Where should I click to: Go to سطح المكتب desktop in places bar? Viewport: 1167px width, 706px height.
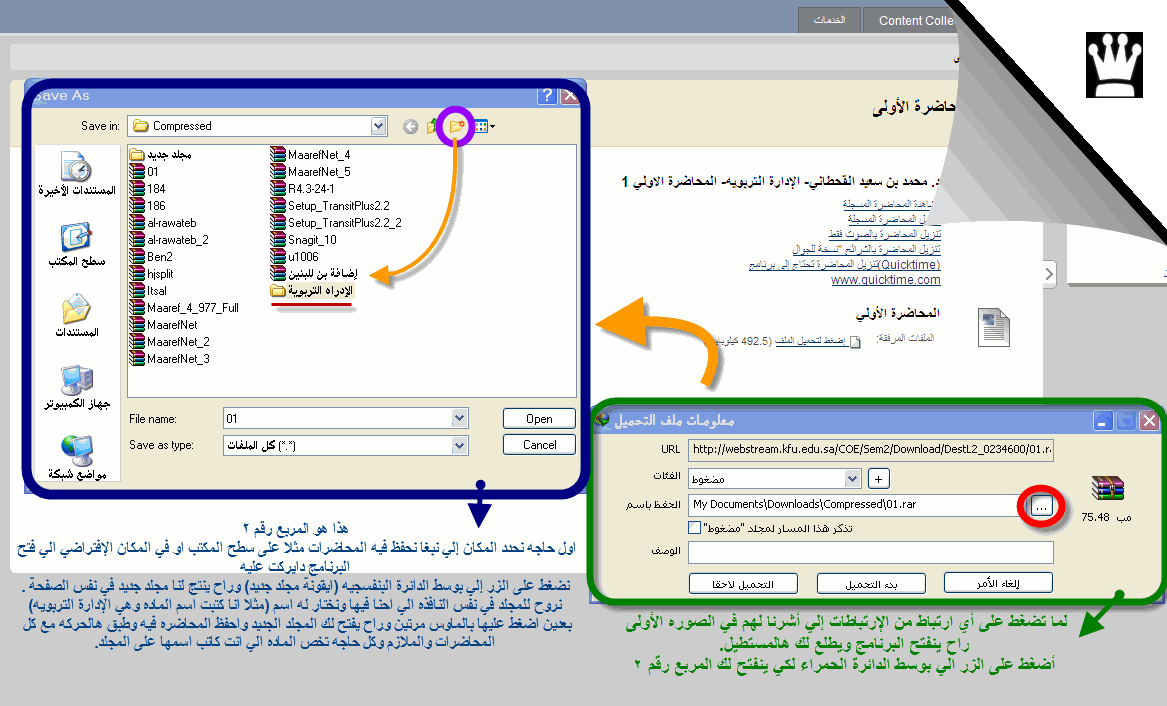(77, 244)
